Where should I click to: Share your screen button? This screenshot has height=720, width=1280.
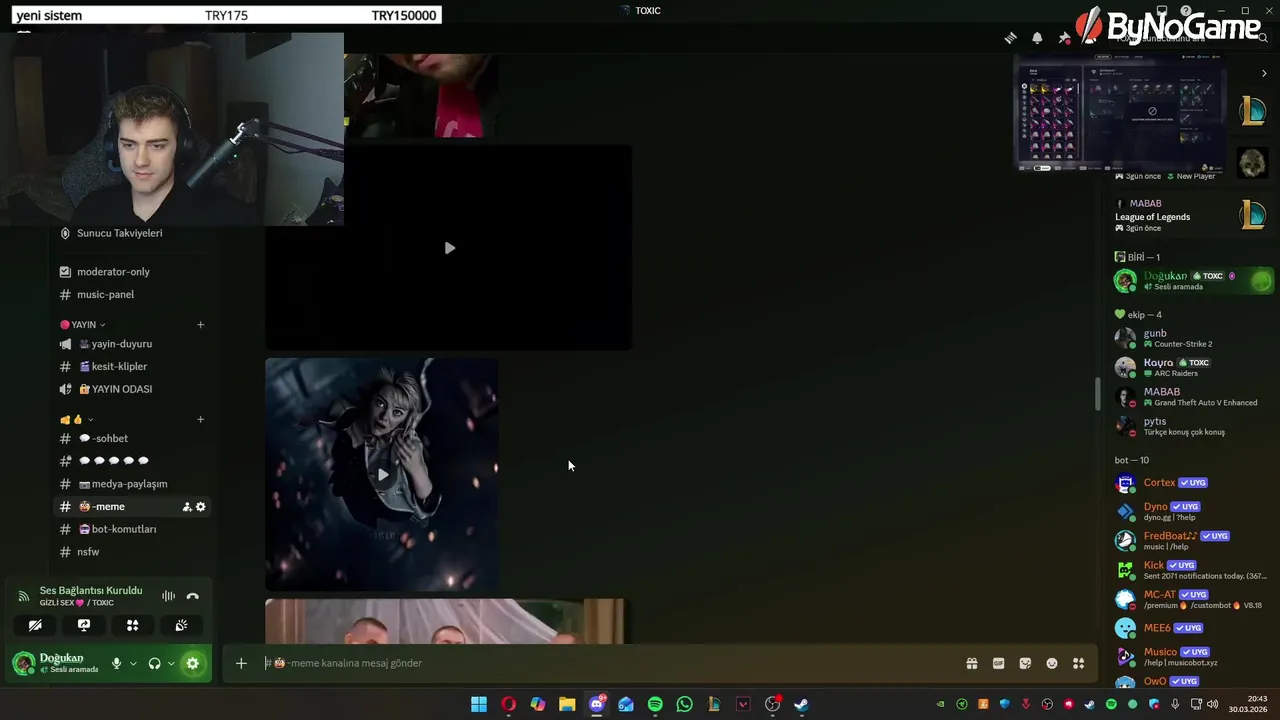click(x=84, y=625)
